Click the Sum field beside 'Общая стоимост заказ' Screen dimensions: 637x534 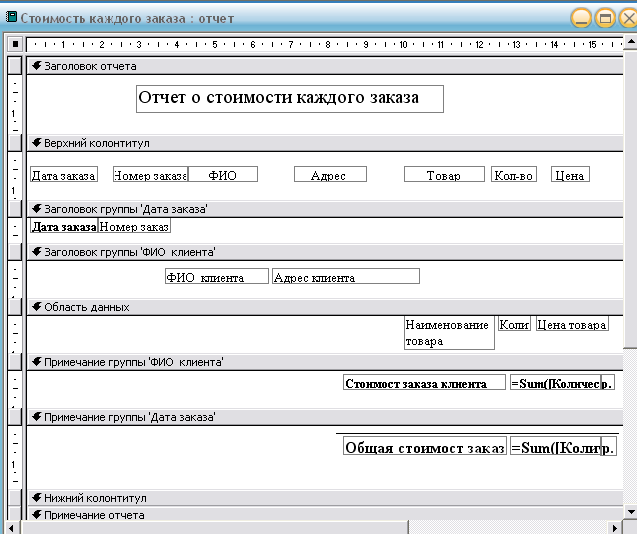(x=554, y=448)
